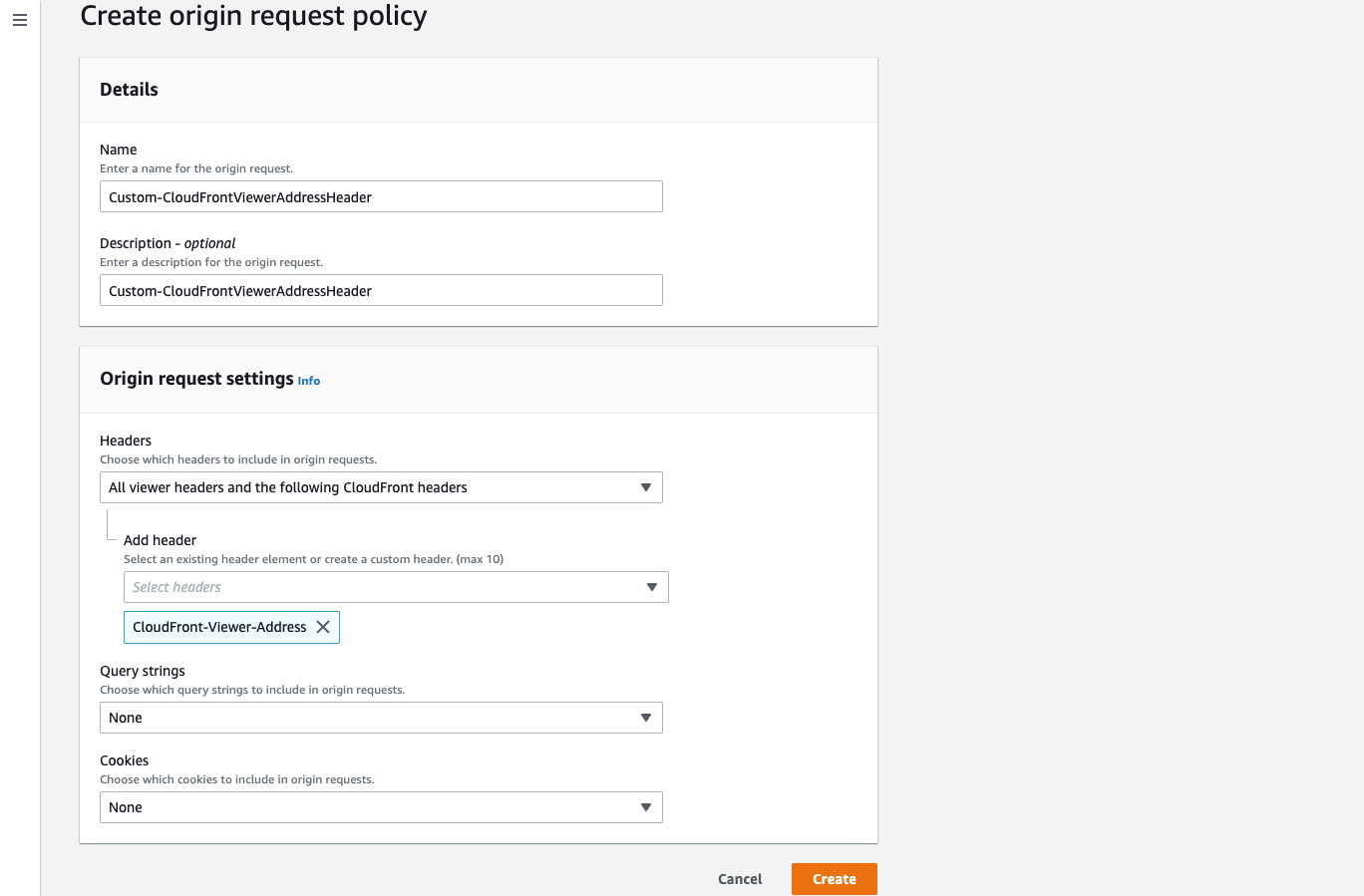Open the Select headers combo box
The height and width of the screenshot is (896, 1364).
click(389, 587)
